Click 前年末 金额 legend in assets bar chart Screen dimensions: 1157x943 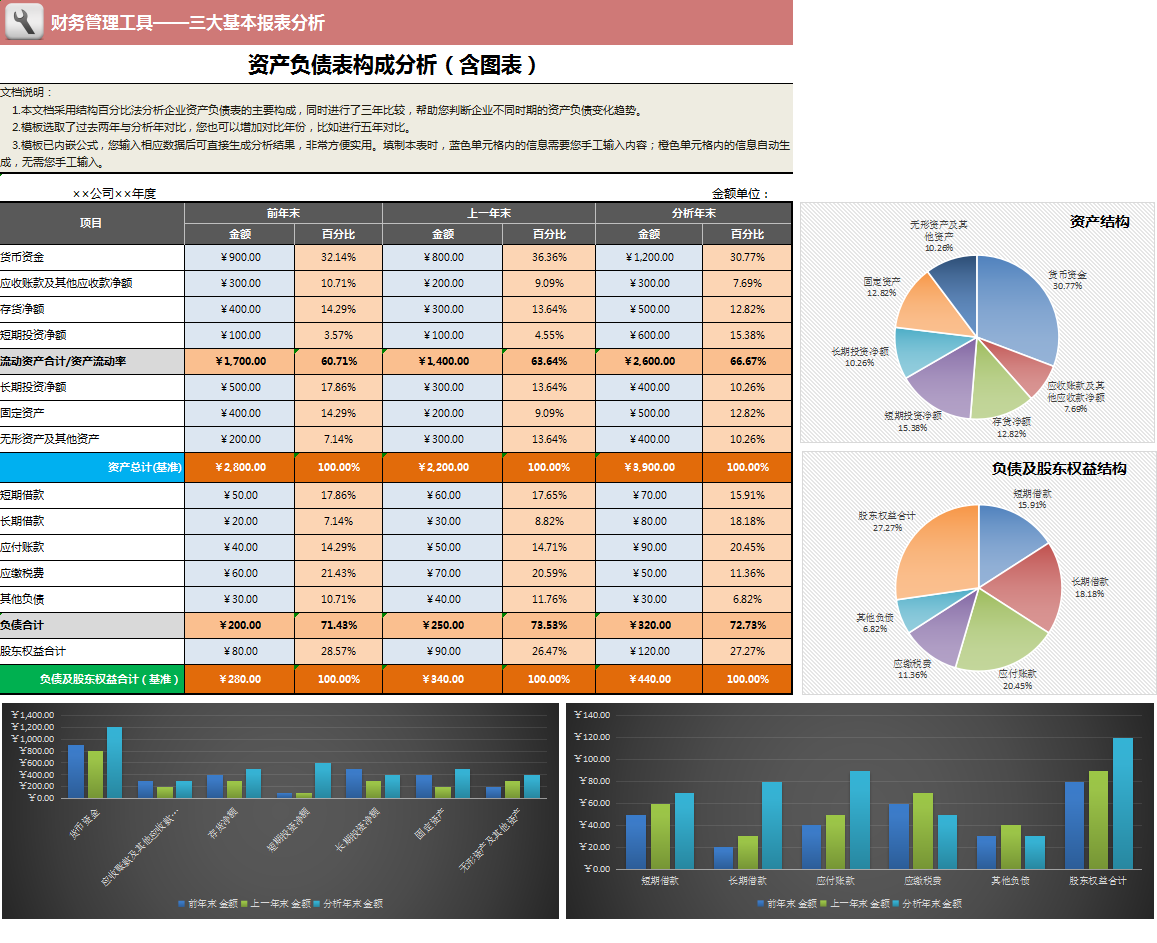208,903
